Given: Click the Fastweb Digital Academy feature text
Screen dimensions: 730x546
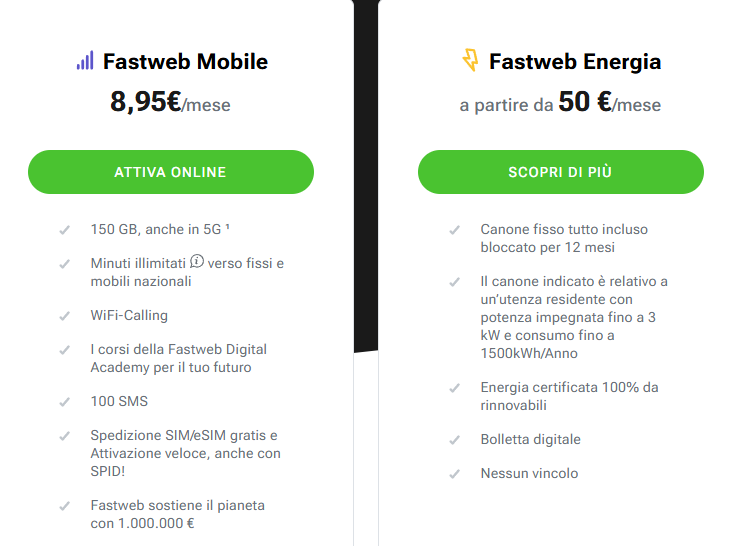Looking at the screenshot, I should (x=179, y=358).
